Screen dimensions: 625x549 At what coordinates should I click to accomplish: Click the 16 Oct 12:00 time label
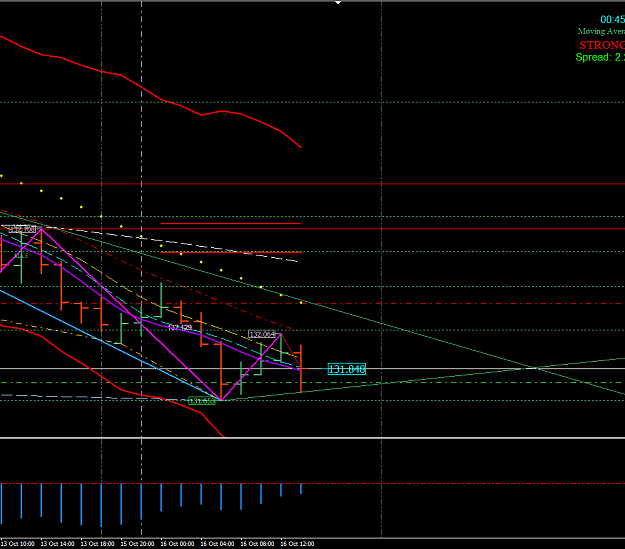click(x=297, y=544)
